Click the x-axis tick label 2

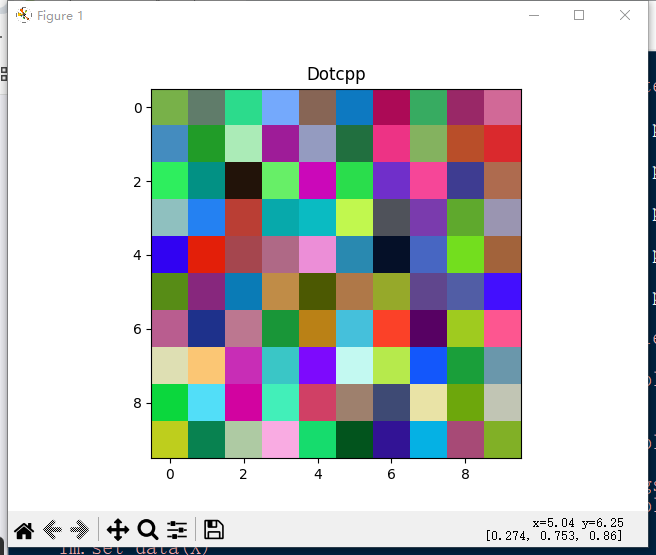[243, 474]
